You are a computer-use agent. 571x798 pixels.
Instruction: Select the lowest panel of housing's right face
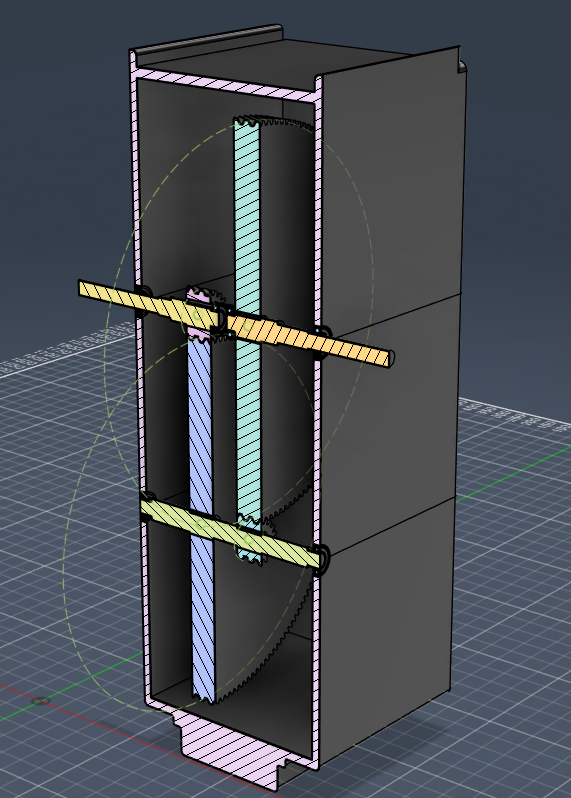(384, 636)
